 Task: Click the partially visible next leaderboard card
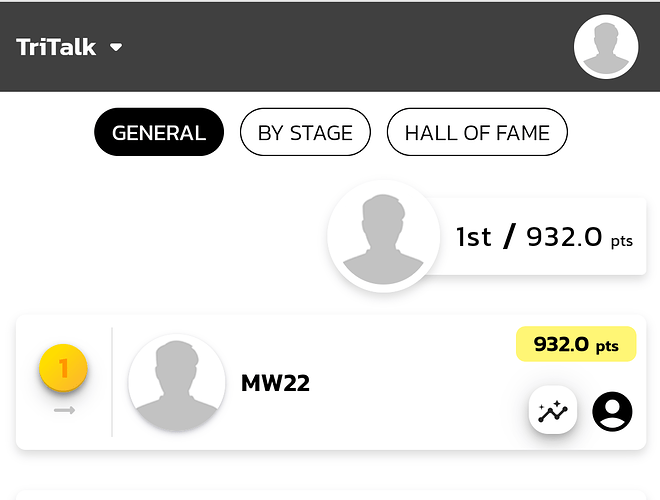(331, 495)
